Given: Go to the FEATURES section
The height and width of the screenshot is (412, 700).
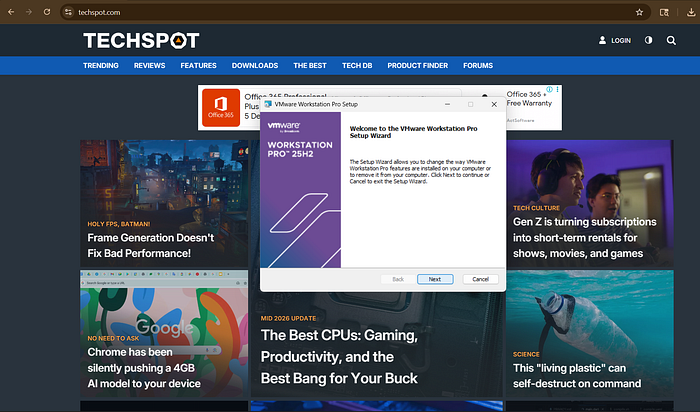Looking at the screenshot, I should pos(198,65).
